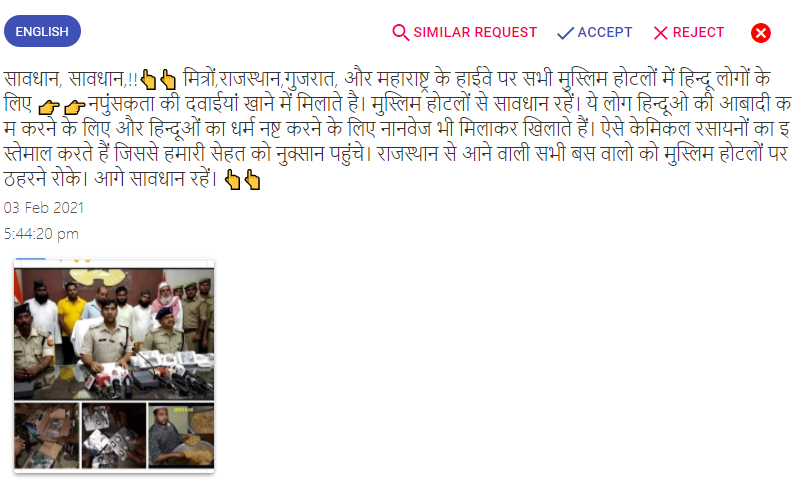Image resolution: width=796 pixels, height=485 pixels.
Task: Click the pointing-down emojis after सावधान,!!
Action: (x=158, y=79)
